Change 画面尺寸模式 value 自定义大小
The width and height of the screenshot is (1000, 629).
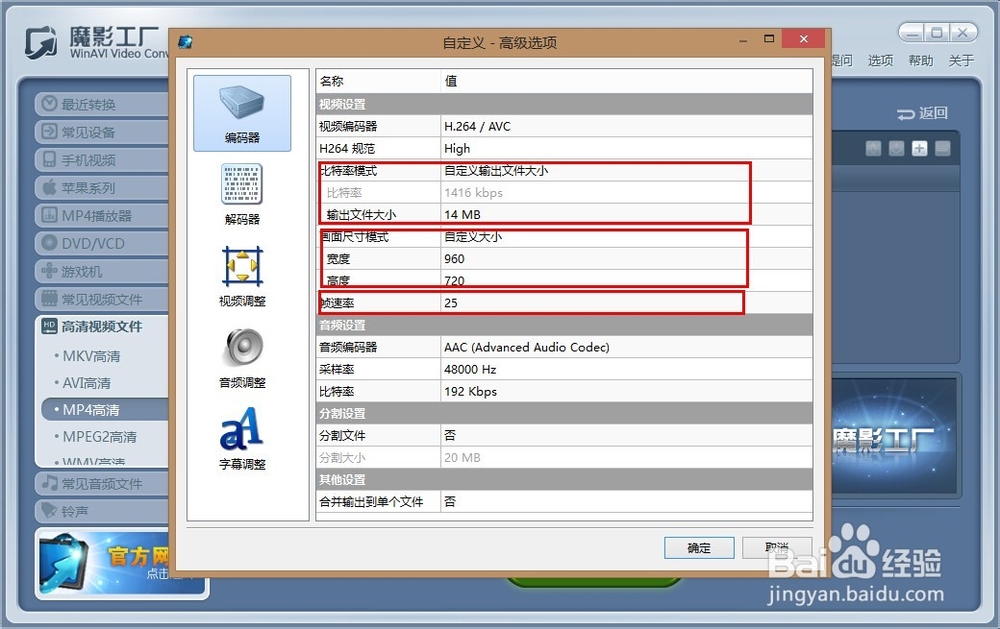click(626, 237)
